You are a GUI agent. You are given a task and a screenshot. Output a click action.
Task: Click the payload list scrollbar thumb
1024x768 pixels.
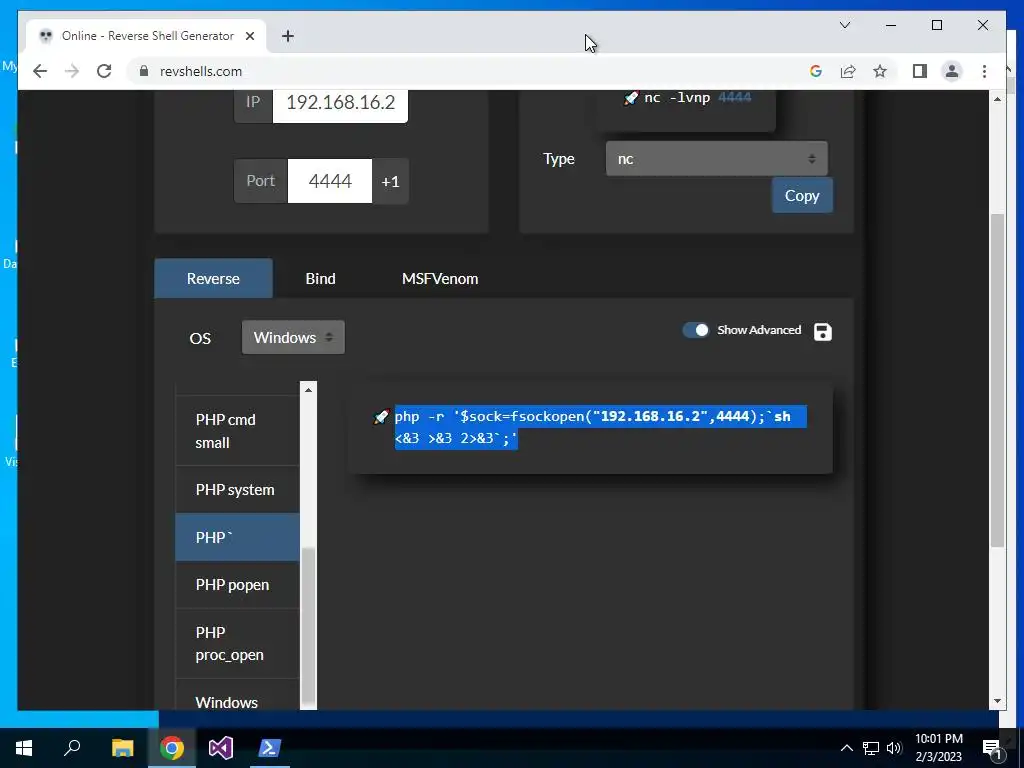[x=308, y=626]
